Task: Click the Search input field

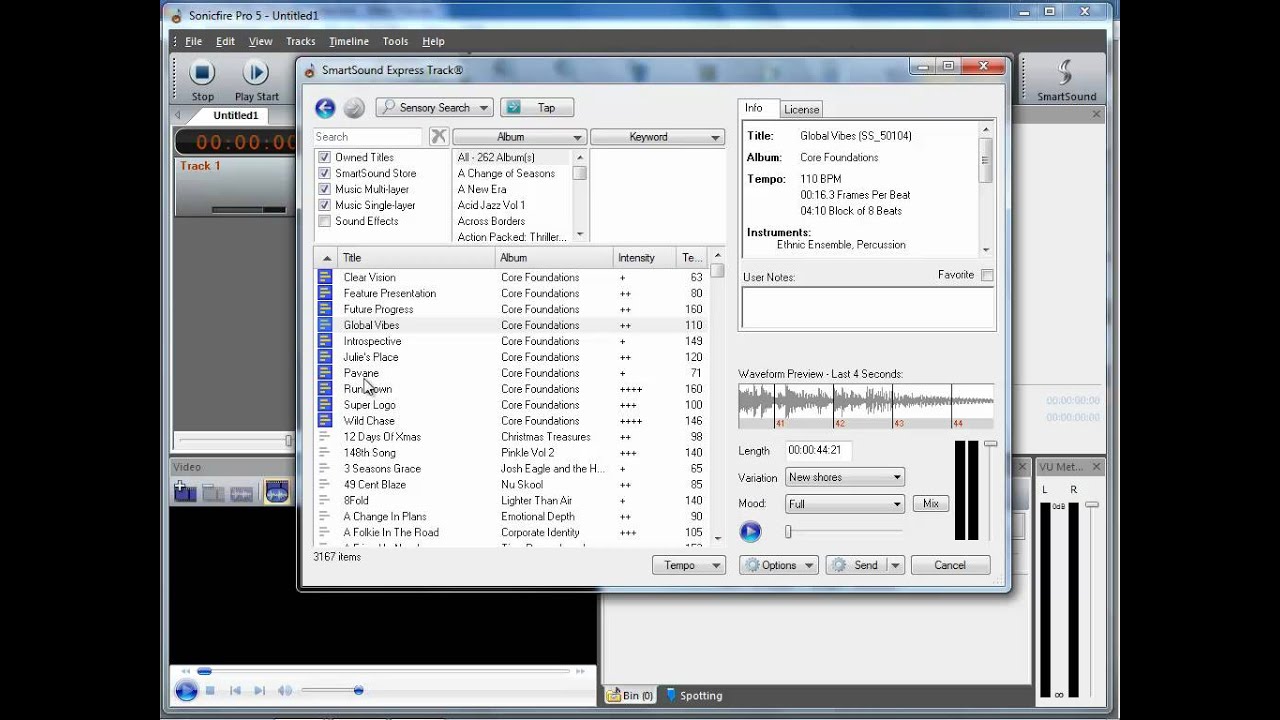Action: click(368, 137)
